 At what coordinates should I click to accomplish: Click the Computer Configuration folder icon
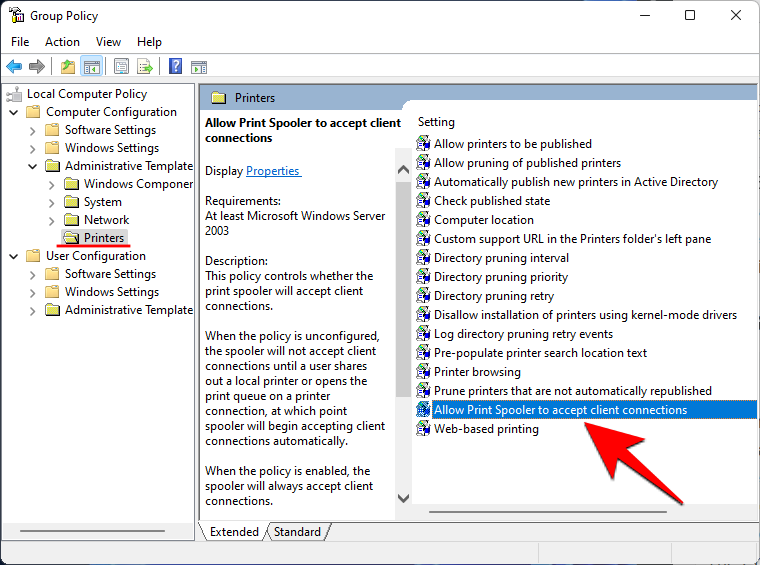point(33,112)
